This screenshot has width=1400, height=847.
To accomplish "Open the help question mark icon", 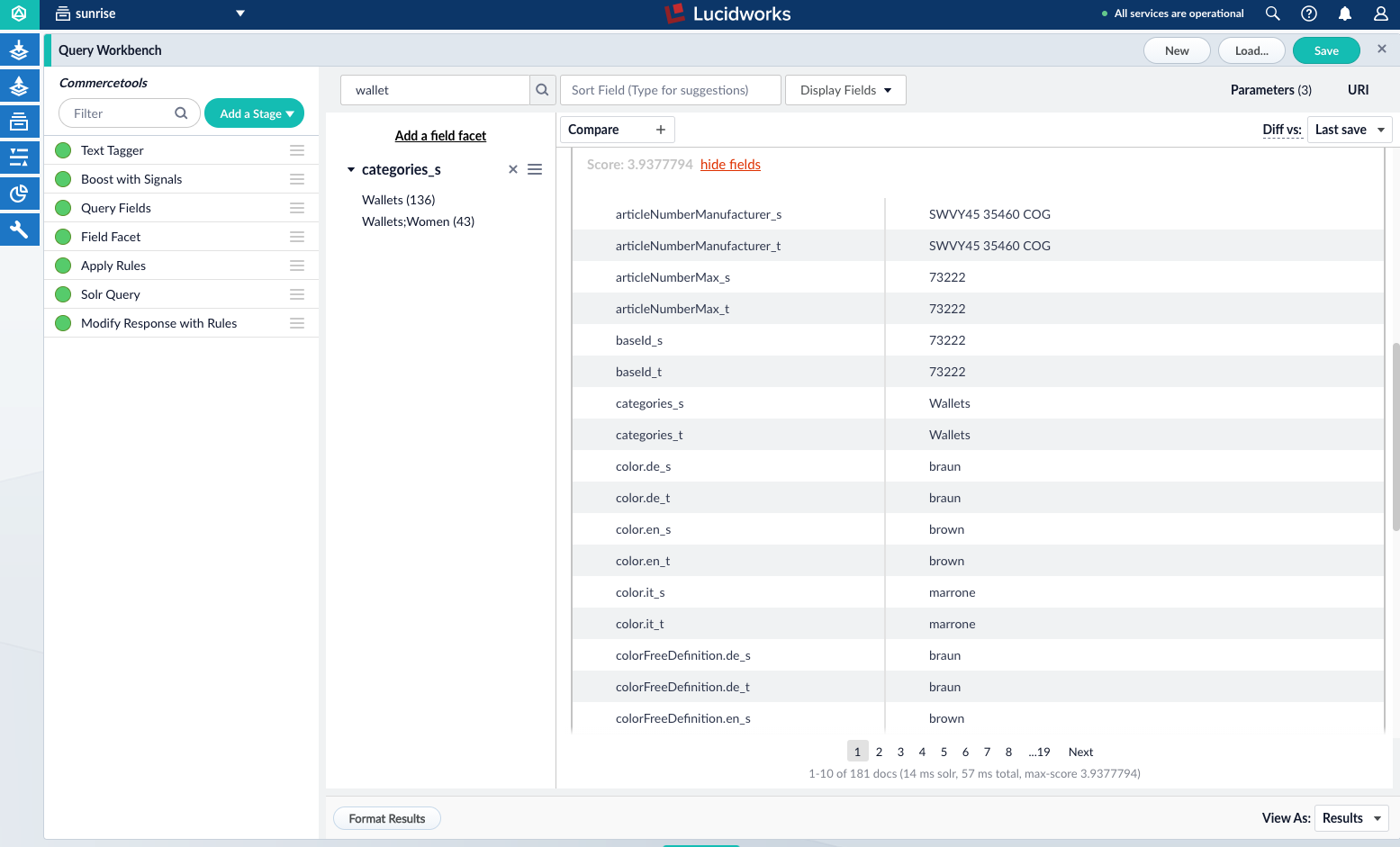I will pyautogui.click(x=1309, y=14).
